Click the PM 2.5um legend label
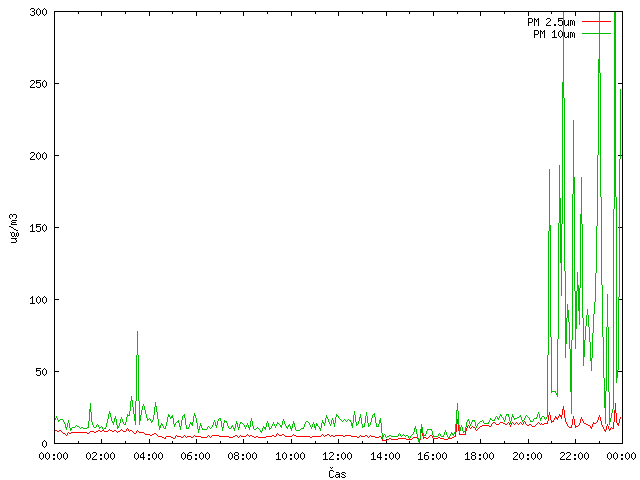The width and height of the screenshot is (640, 480). coord(551,22)
